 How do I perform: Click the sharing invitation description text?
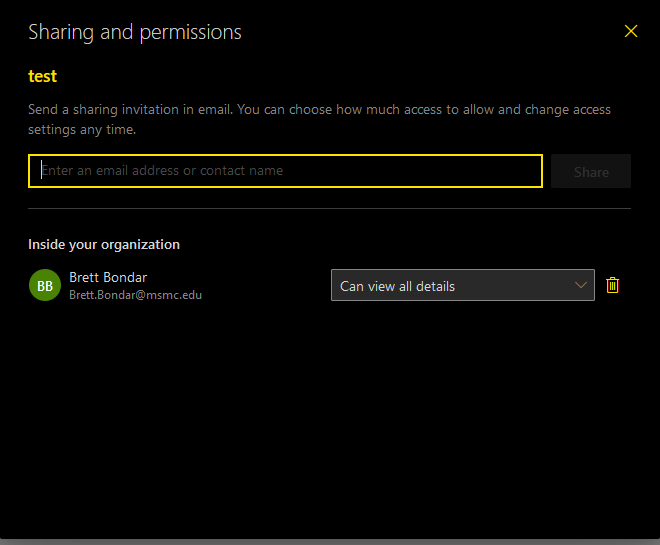coord(319,120)
